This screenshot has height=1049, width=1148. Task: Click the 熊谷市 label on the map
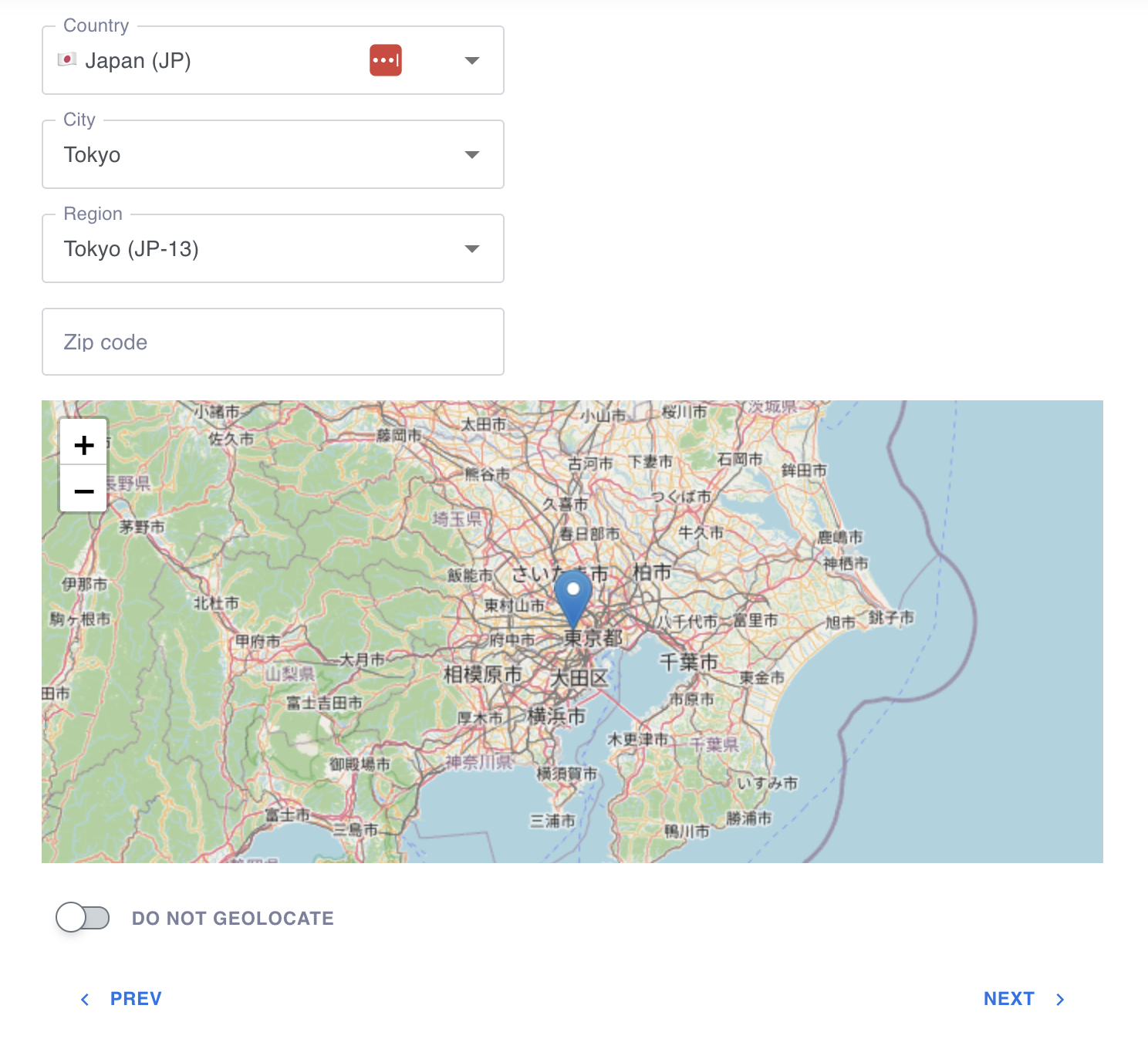pos(488,474)
